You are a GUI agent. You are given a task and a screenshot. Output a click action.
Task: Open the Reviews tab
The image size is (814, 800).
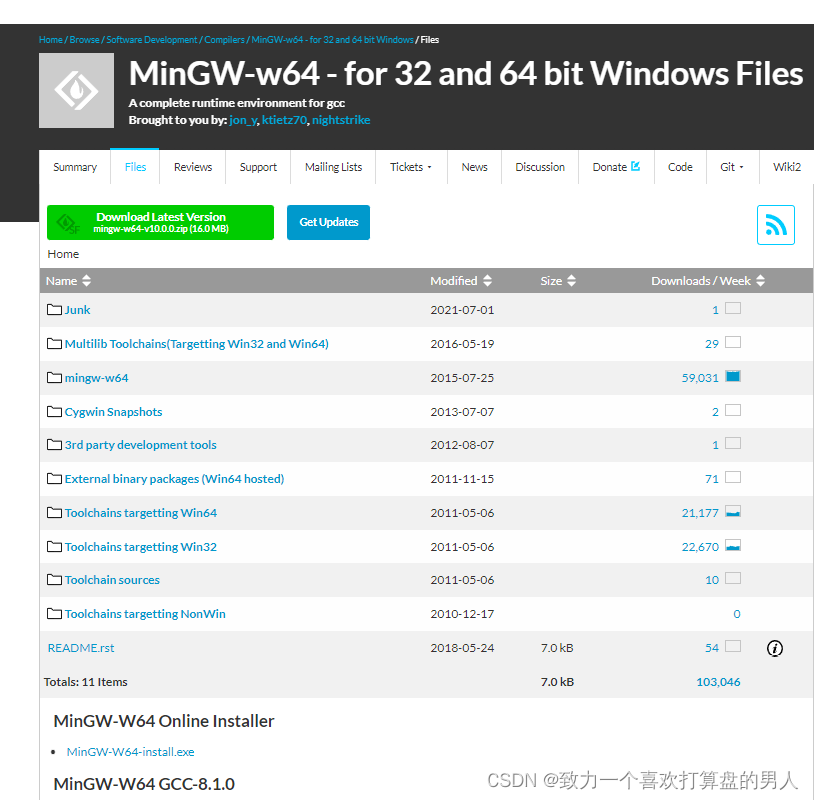click(192, 167)
